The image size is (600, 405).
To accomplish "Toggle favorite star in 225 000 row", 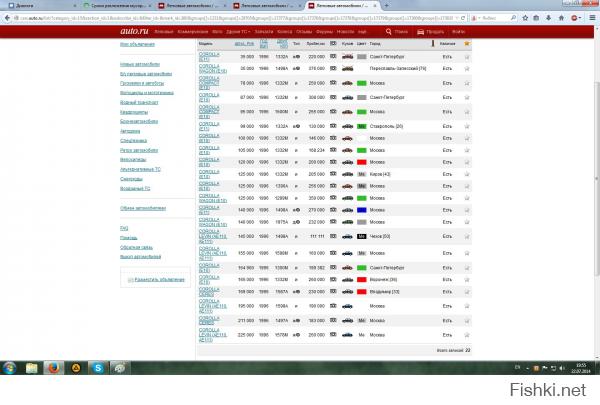I will pos(467,335).
